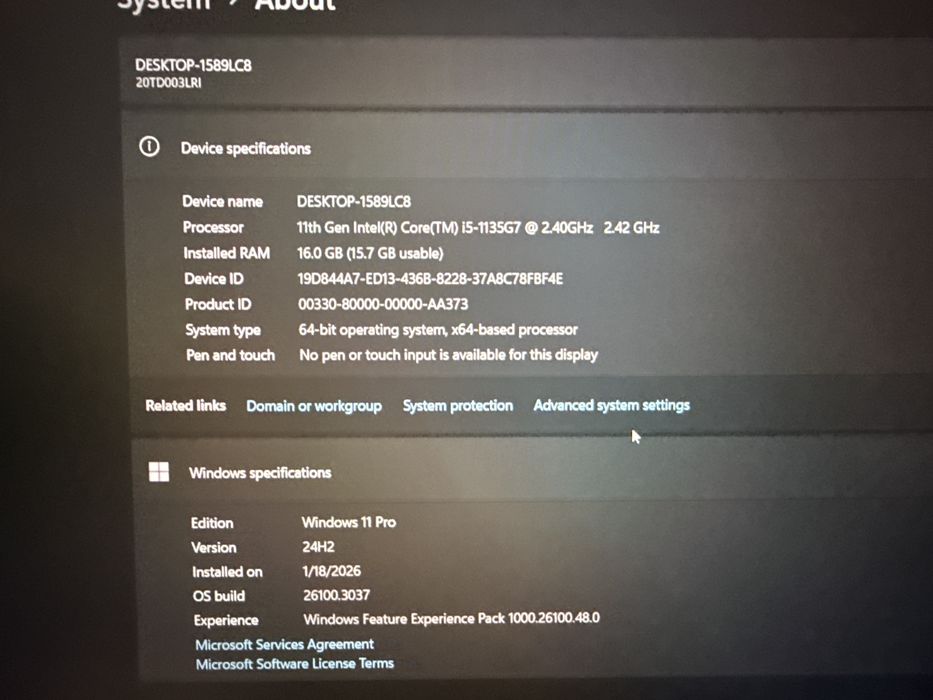
Task: Click the Device ID label
Action: pos(214,279)
